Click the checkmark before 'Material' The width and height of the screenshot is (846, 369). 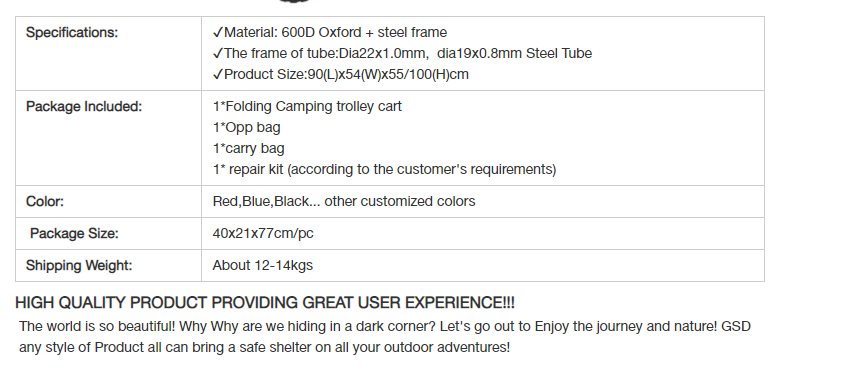click(x=218, y=33)
